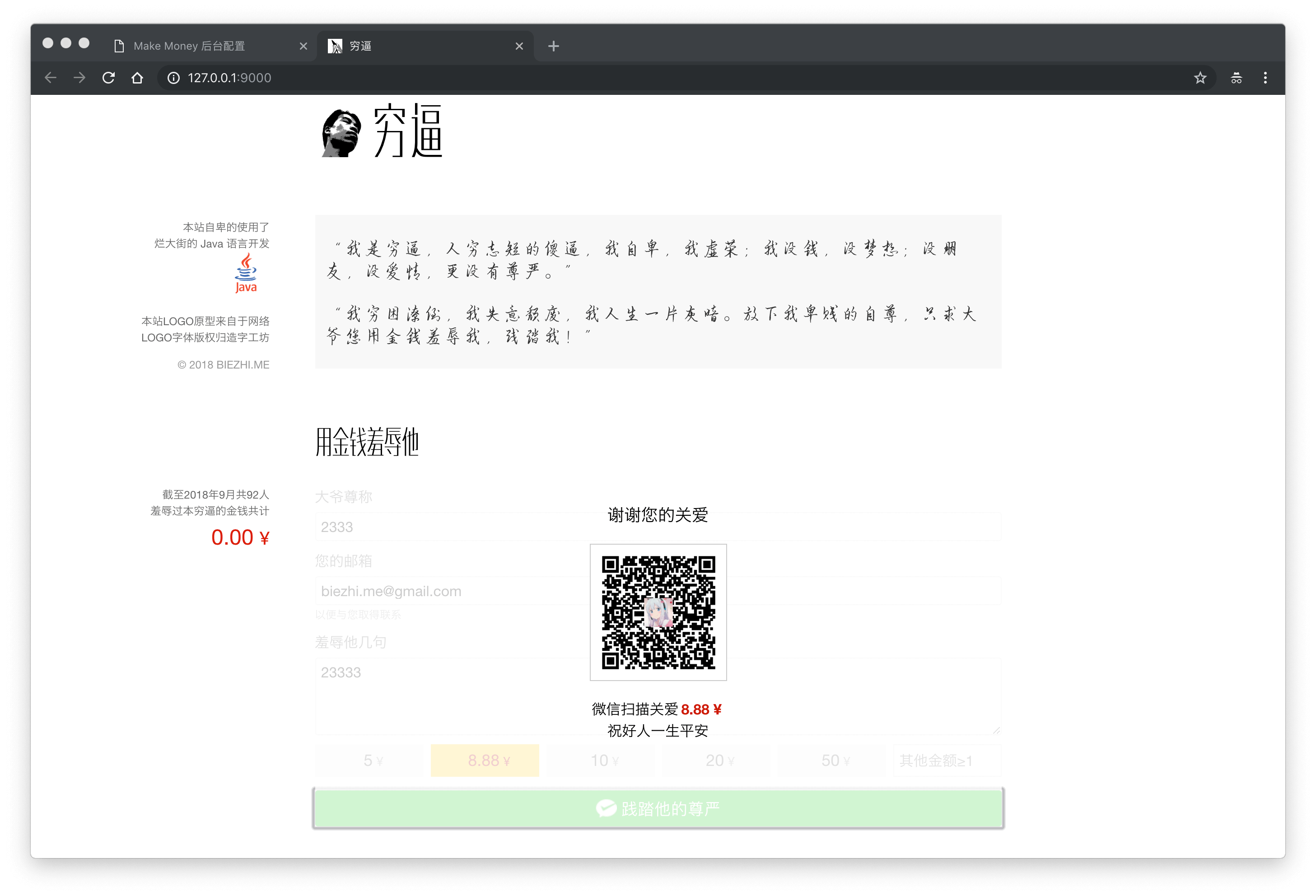This screenshot has width=1316, height=896.
Task: Select the 20 ¥ amount option
Action: [716, 760]
